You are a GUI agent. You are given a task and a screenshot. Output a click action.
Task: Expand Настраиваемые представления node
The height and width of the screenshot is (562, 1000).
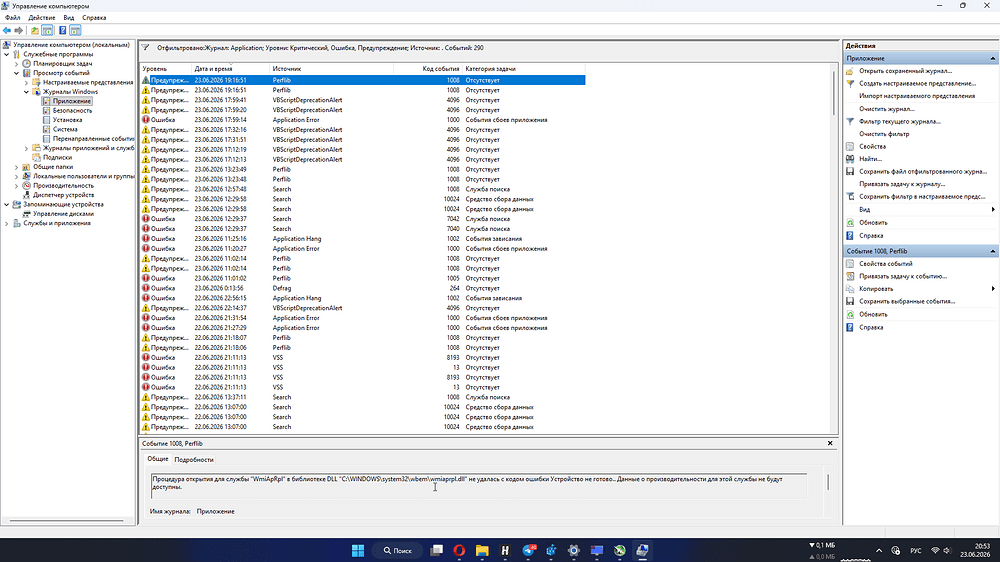pyautogui.click(x=27, y=82)
